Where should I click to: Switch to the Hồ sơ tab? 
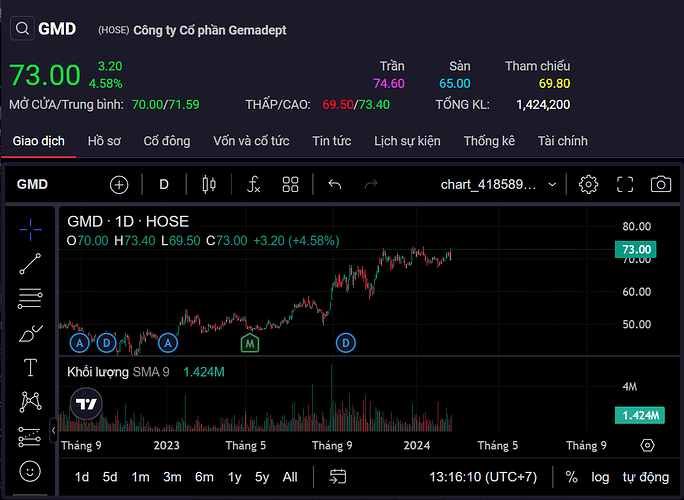(104, 141)
